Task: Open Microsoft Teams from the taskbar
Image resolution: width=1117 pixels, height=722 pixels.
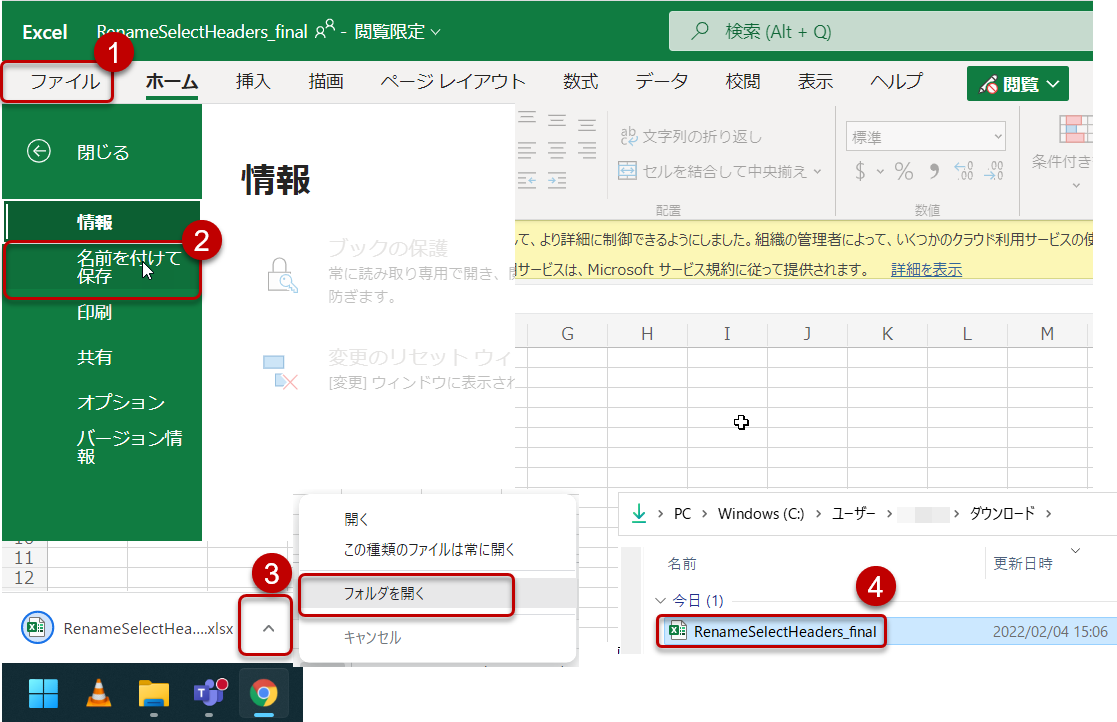Action: (x=209, y=693)
